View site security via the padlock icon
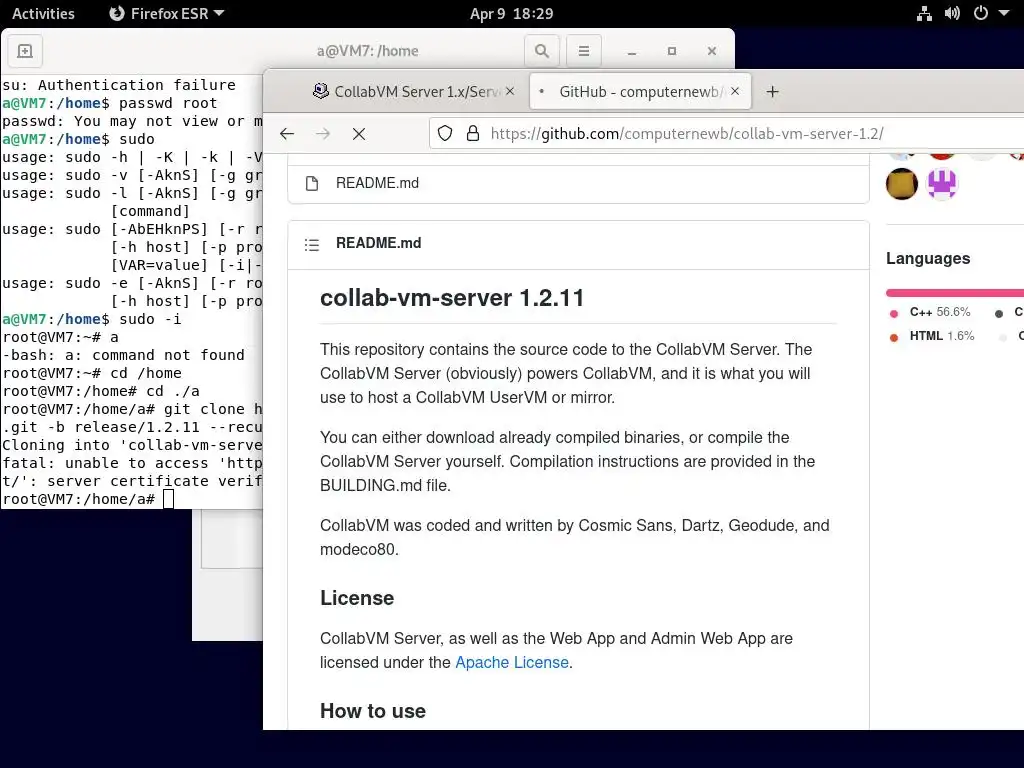 pyautogui.click(x=473, y=134)
